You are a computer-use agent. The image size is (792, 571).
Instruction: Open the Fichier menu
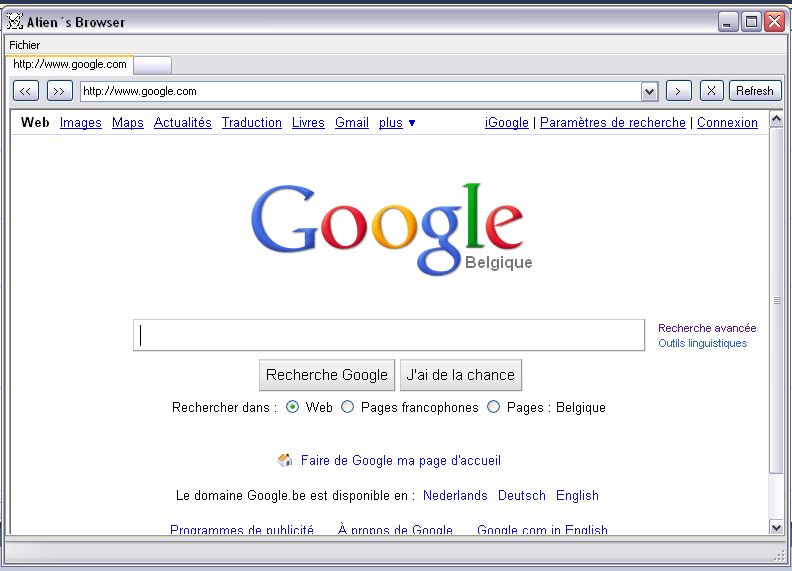click(24, 45)
